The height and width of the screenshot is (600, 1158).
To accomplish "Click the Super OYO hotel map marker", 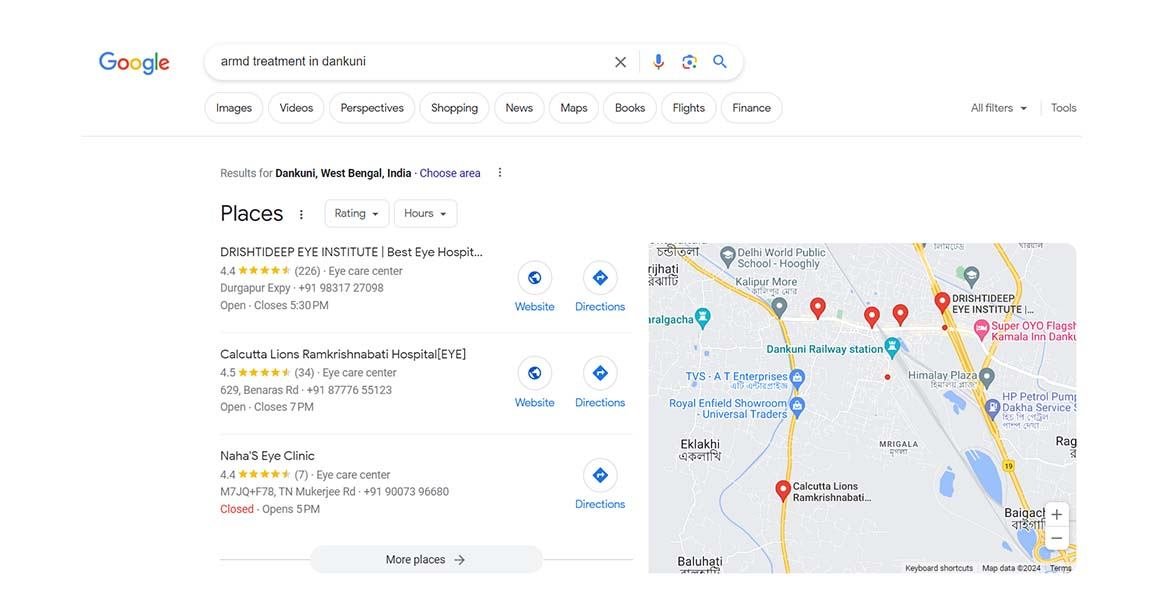I will click(x=981, y=330).
